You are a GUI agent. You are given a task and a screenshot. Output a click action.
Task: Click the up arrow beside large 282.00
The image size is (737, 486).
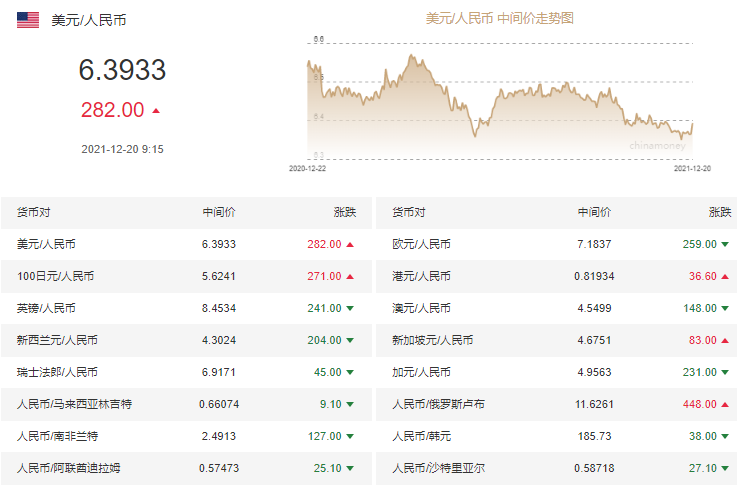[x=156, y=111]
